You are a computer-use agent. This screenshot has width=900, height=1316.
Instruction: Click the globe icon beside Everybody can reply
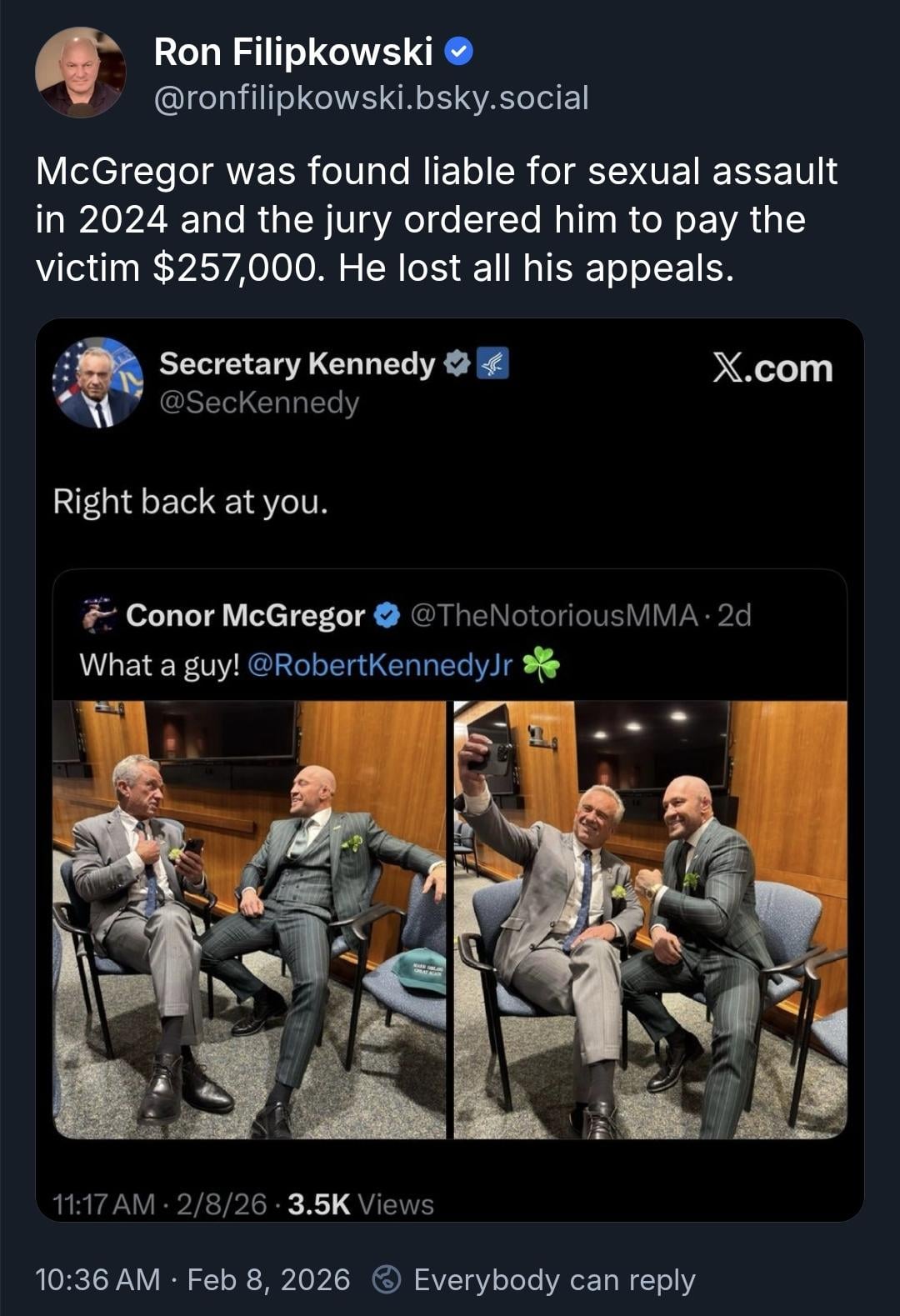click(386, 1279)
